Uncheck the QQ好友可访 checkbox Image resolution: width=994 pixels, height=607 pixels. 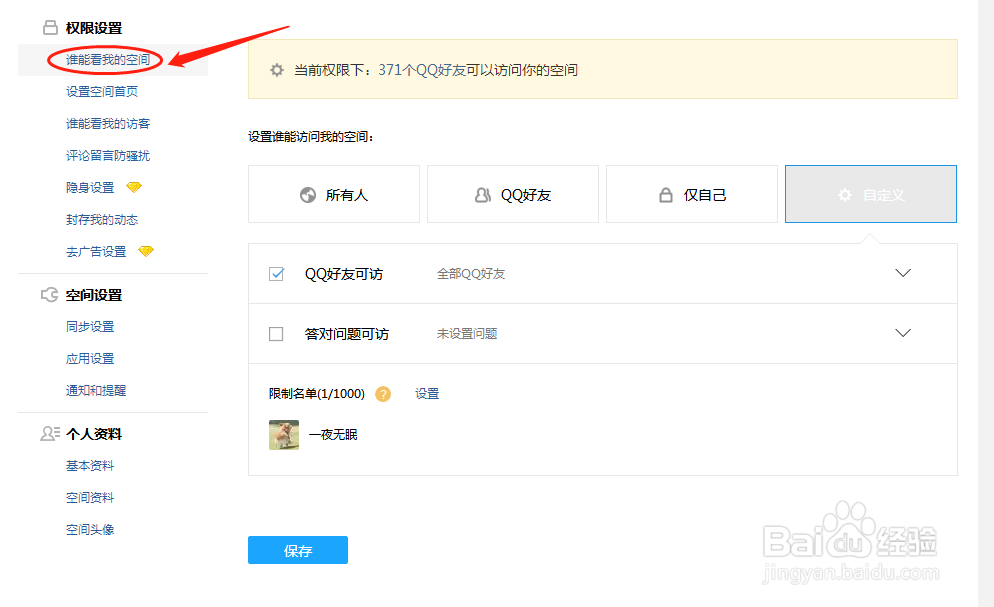click(276, 274)
